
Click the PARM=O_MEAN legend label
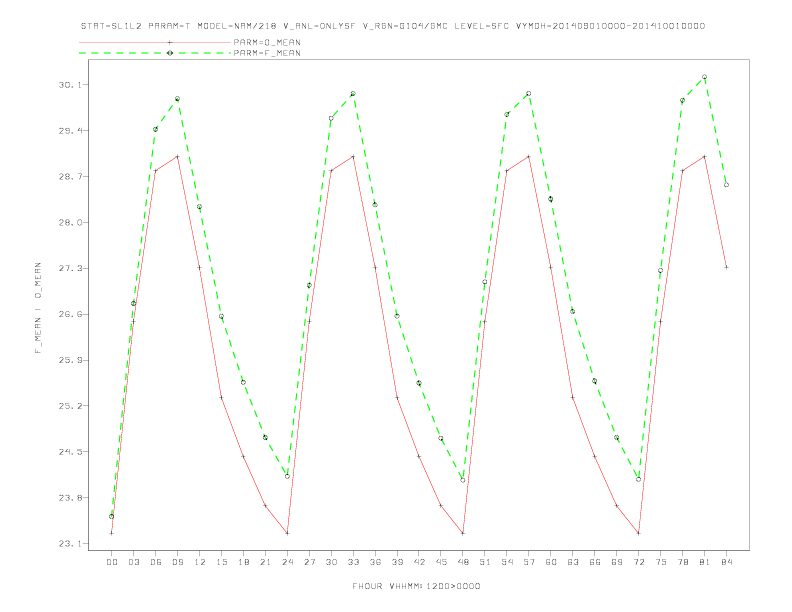pos(267,42)
